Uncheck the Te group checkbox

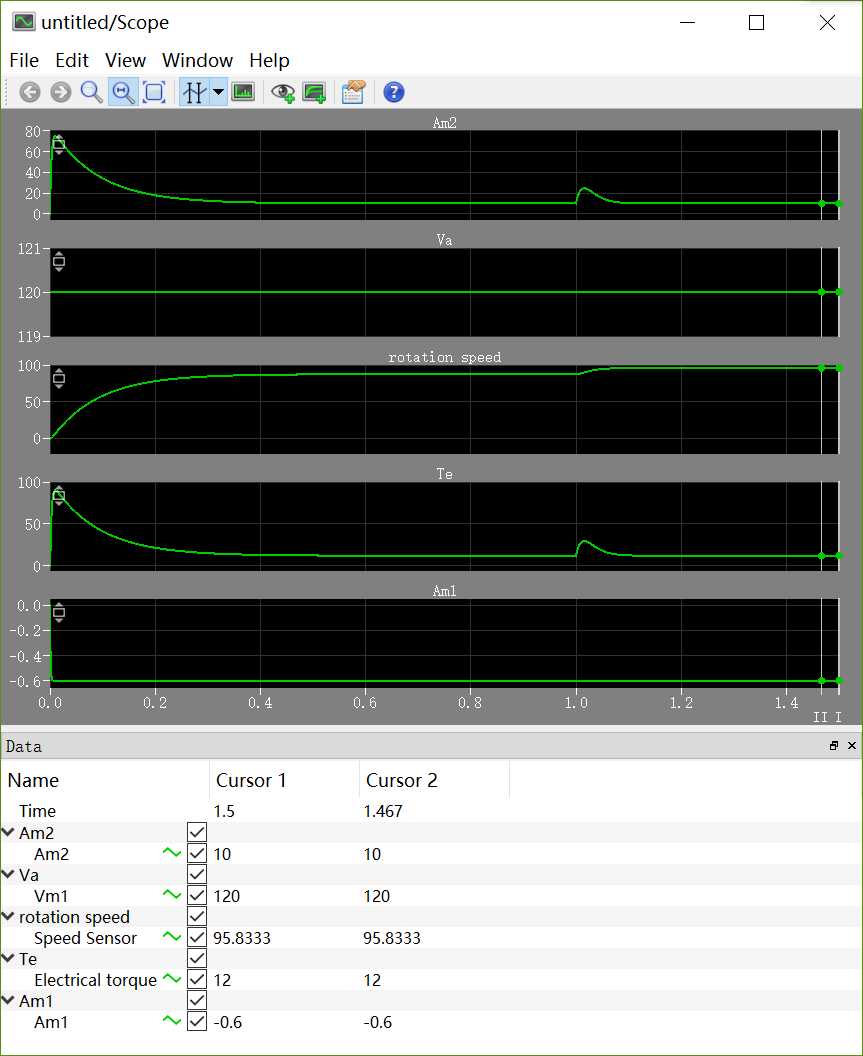197,958
